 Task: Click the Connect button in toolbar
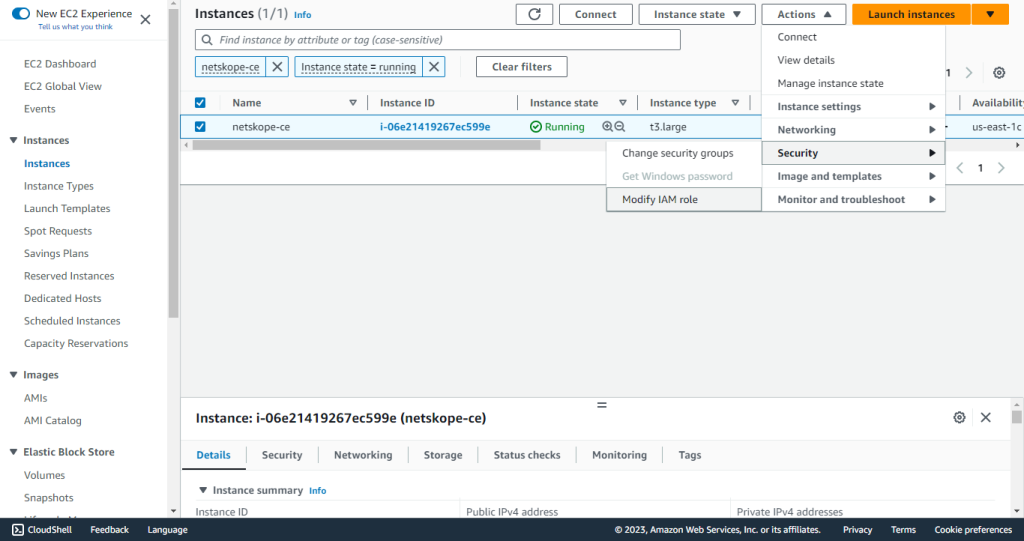[596, 14]
